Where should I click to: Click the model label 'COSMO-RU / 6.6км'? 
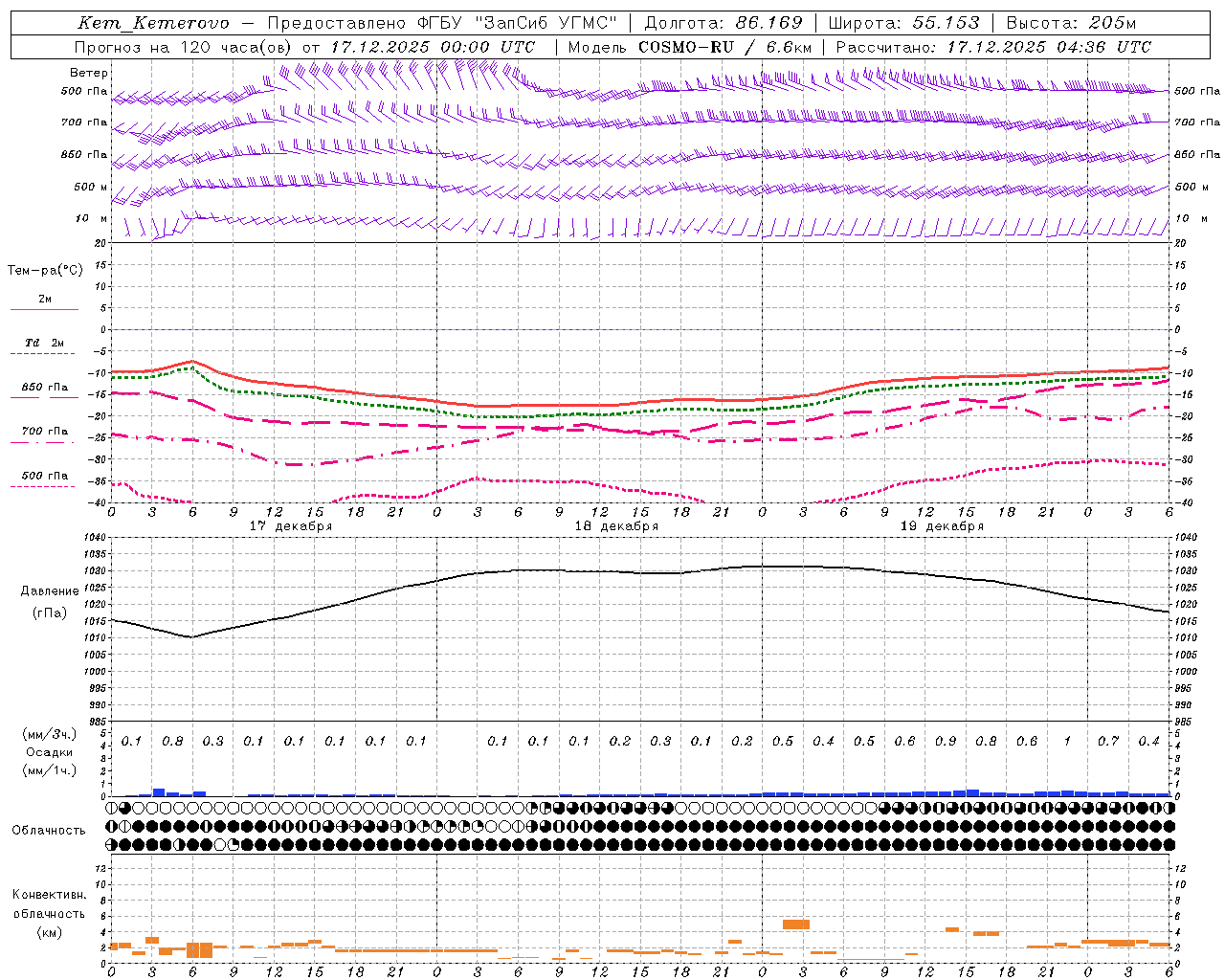pos(725,47)
